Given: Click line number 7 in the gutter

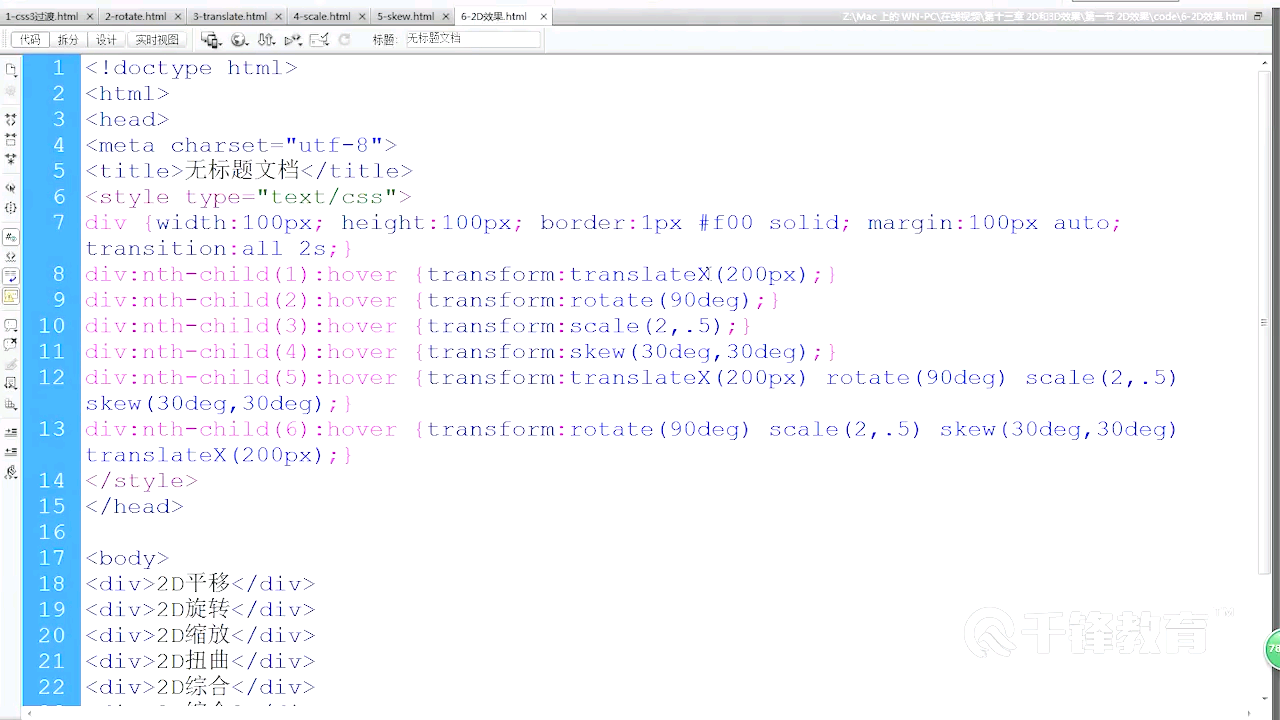Looking at the screenshot, I should tap(58, 222).
